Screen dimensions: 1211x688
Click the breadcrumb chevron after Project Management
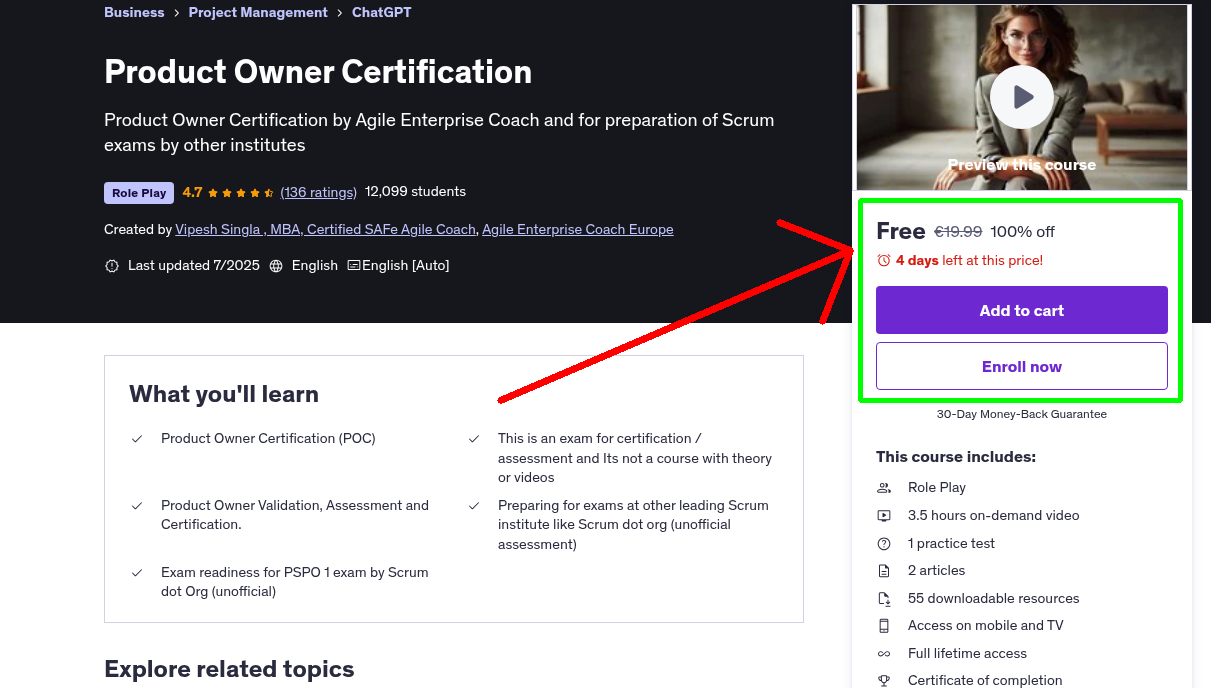point(340,13)
